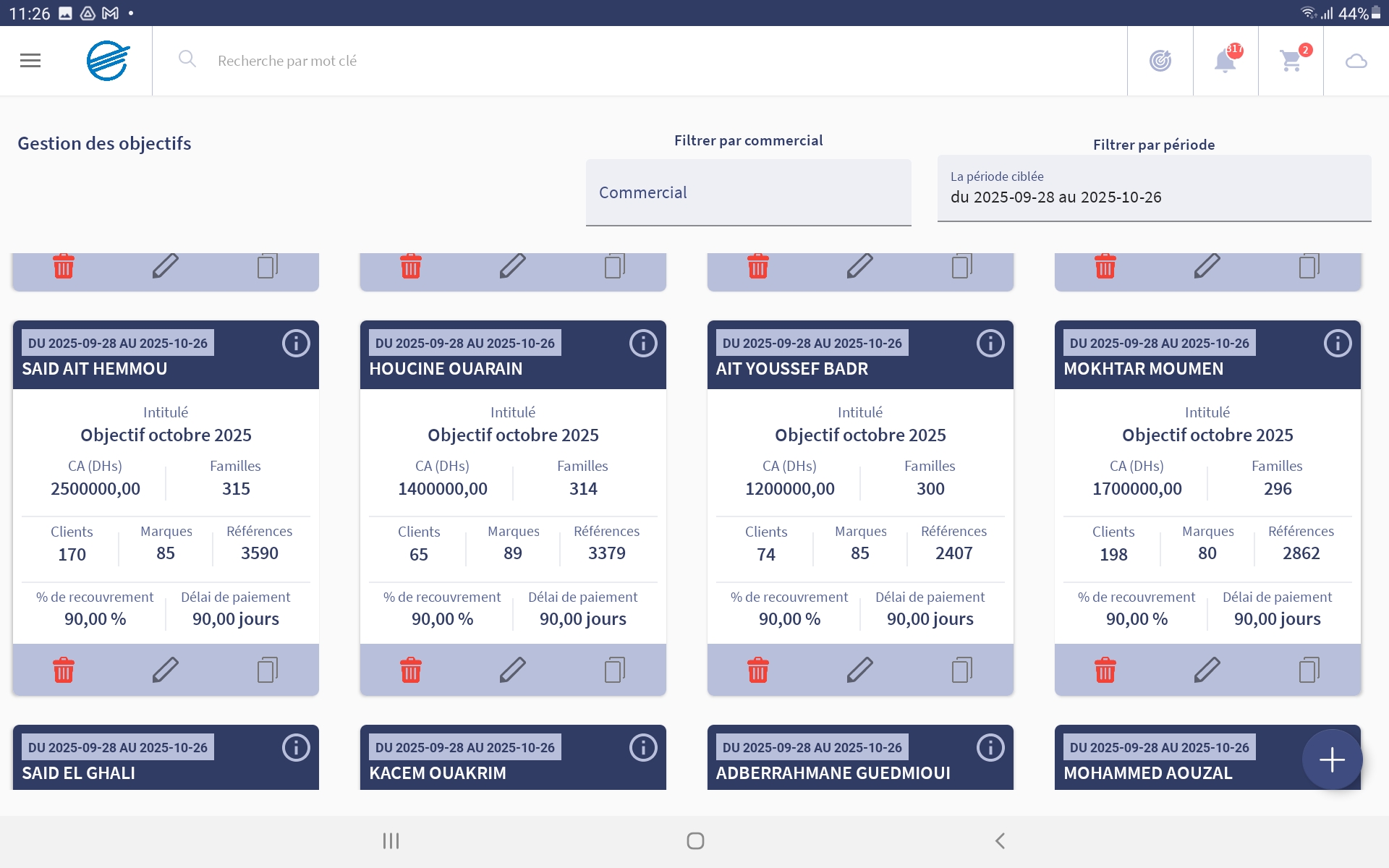
Task: Delete MOKHTAR MOUMEN's objective
Action: tap(1105, 670)
